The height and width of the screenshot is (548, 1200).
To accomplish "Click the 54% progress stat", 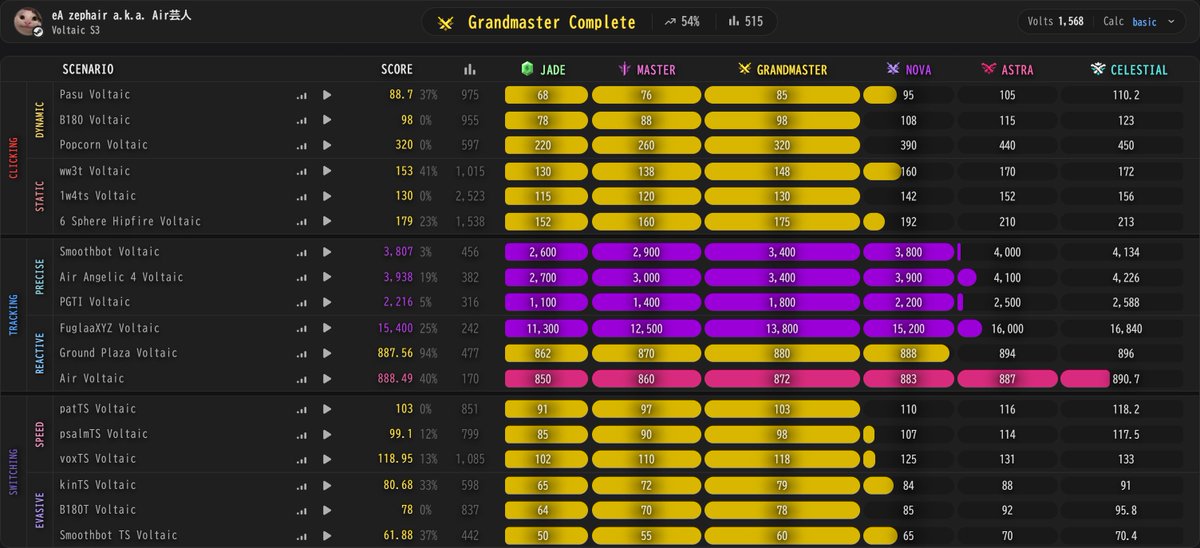I will pos(682,22).
